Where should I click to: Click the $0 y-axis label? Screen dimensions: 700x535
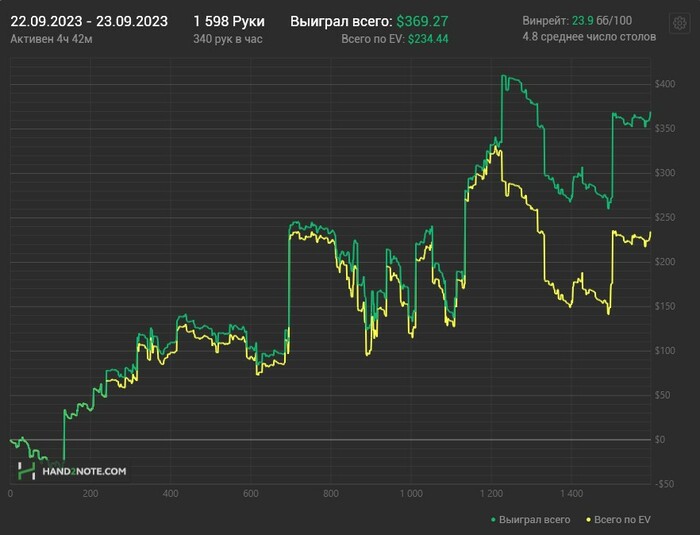pos(660,439)
